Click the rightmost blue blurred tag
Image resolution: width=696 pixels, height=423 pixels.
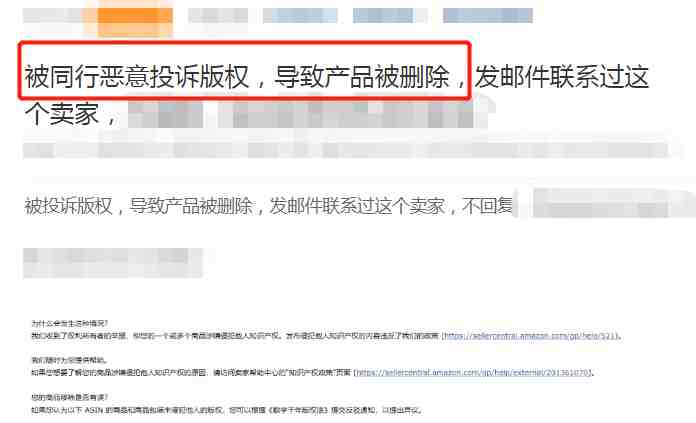pos(488,16)
